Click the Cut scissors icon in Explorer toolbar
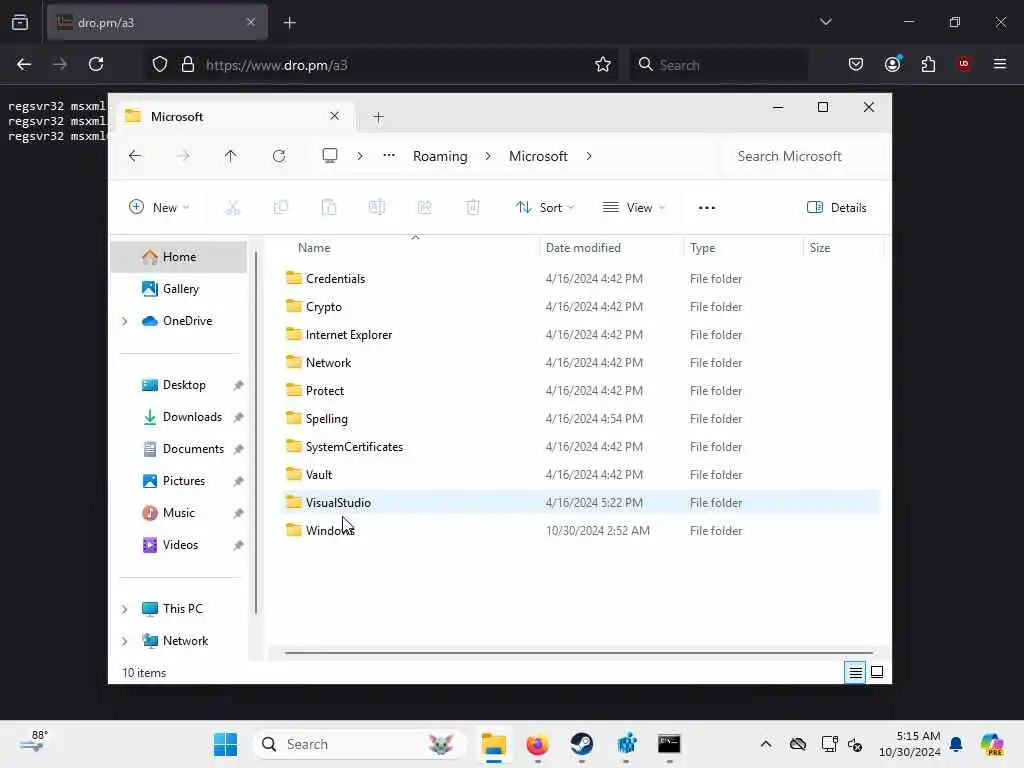This screenshot has height=768, width=1024. (x=233, y=208)
